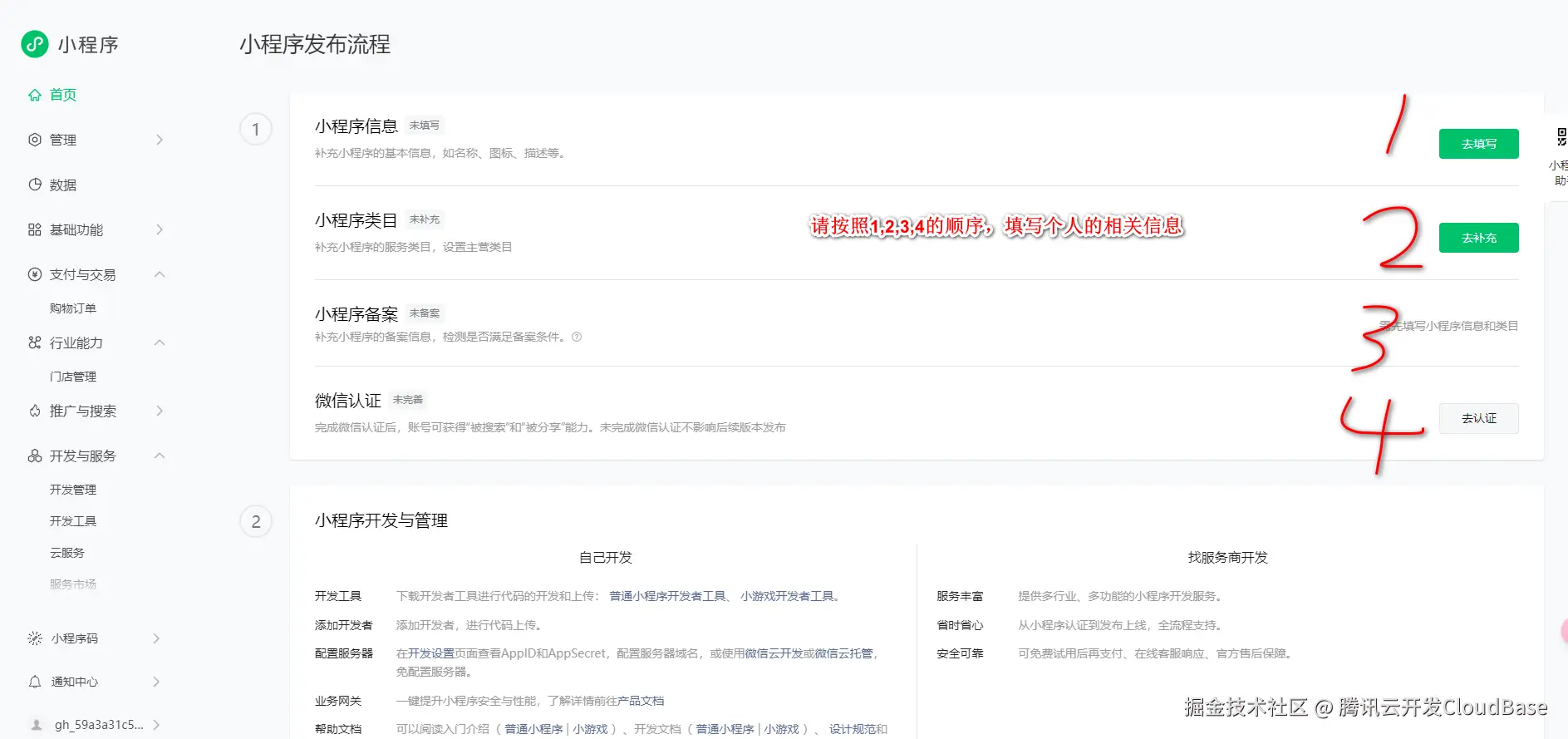1568x739 pixels.
Task: Click the 小程序信息 heading
Action: click(356, 126)
